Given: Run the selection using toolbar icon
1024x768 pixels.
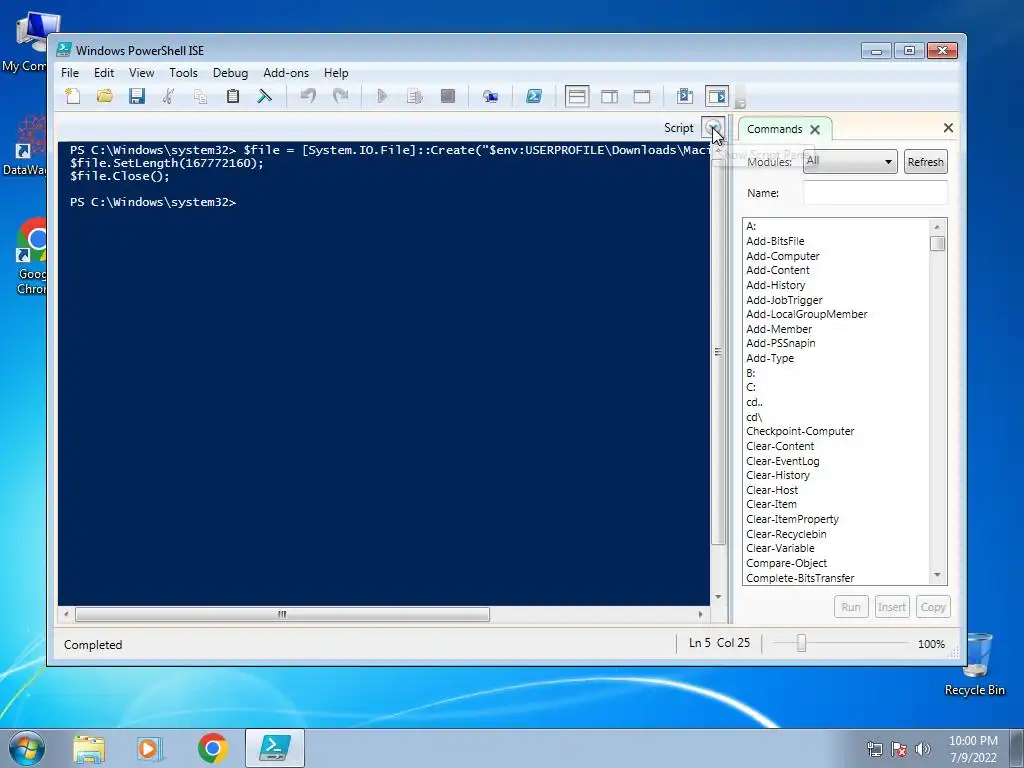Looking at the screenshot, I should pyautogui.click(x=415, y=97).
